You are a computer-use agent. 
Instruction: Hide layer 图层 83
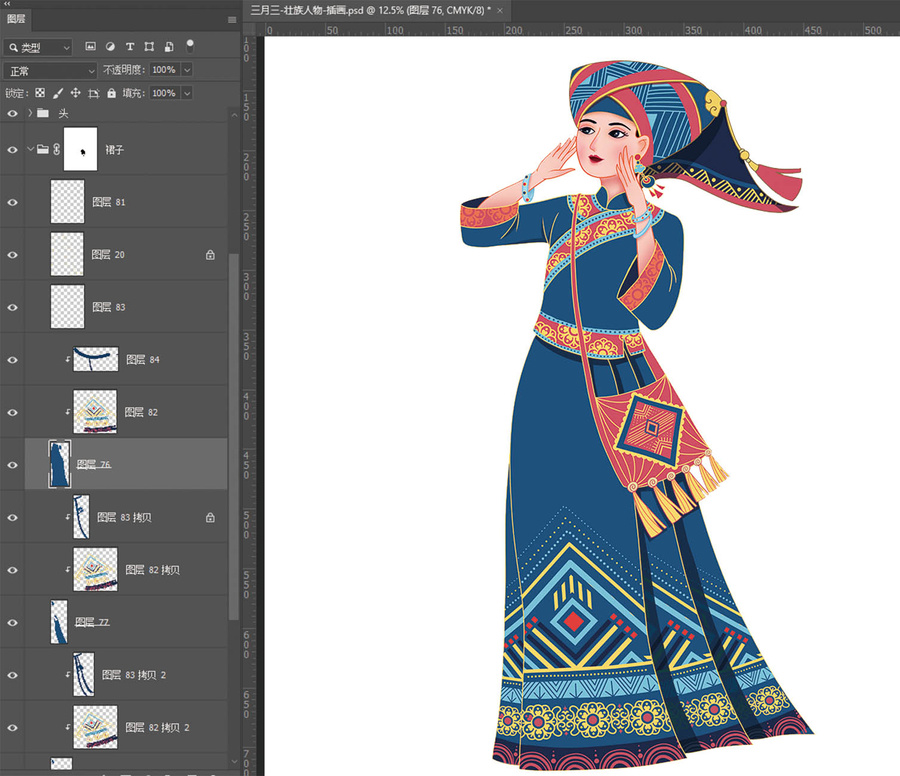(x=12, y=308)
